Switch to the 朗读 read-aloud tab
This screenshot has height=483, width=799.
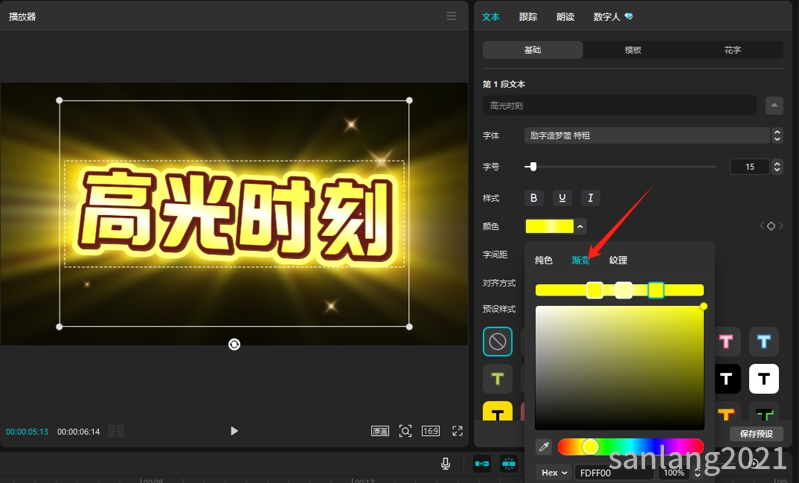[565, 17]
